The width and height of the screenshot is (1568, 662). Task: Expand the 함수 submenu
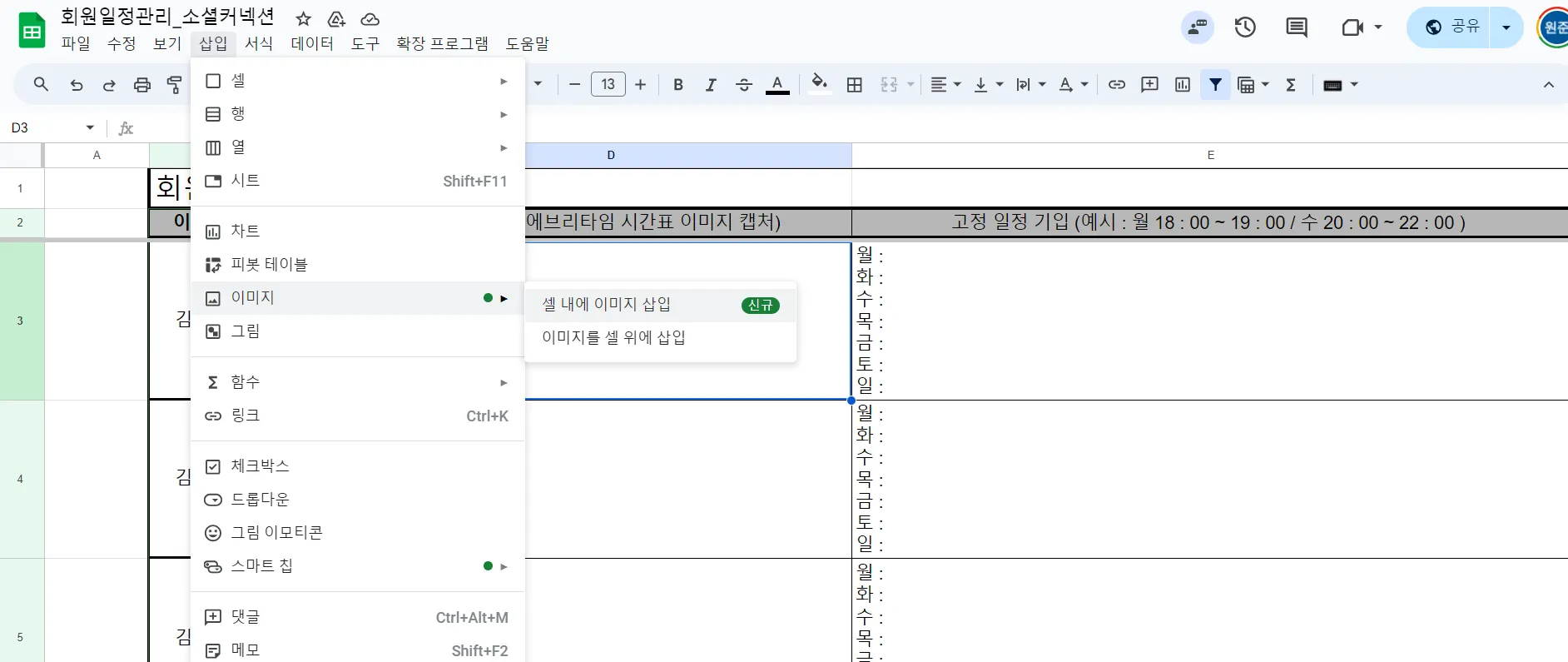(x=358, y=381)
